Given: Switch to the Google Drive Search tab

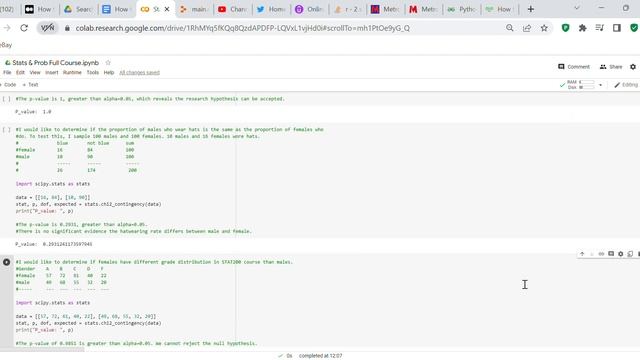Looking at the screenshot, I should click(x=78, y=9).
